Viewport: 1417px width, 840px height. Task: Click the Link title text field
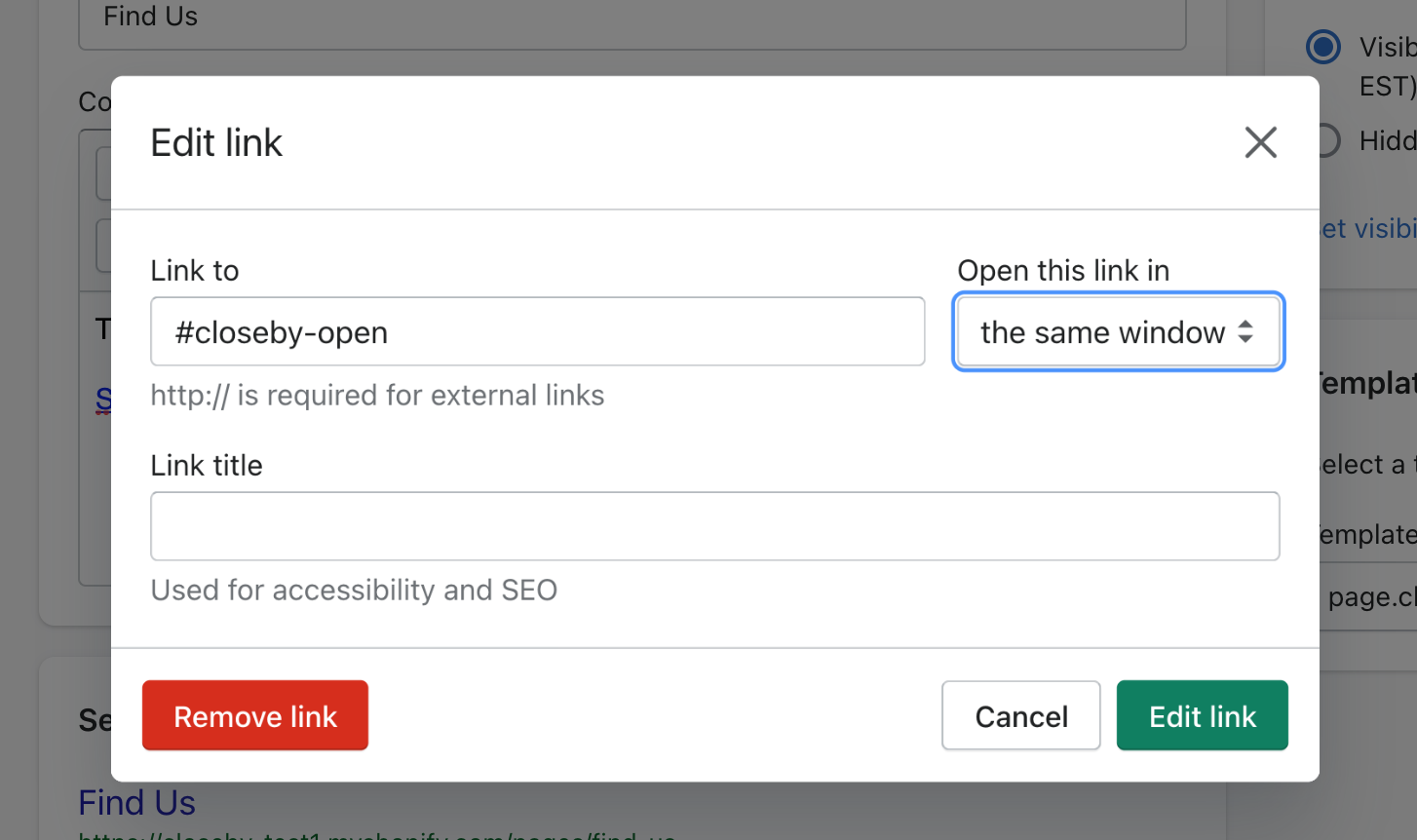tap(714, 526)
